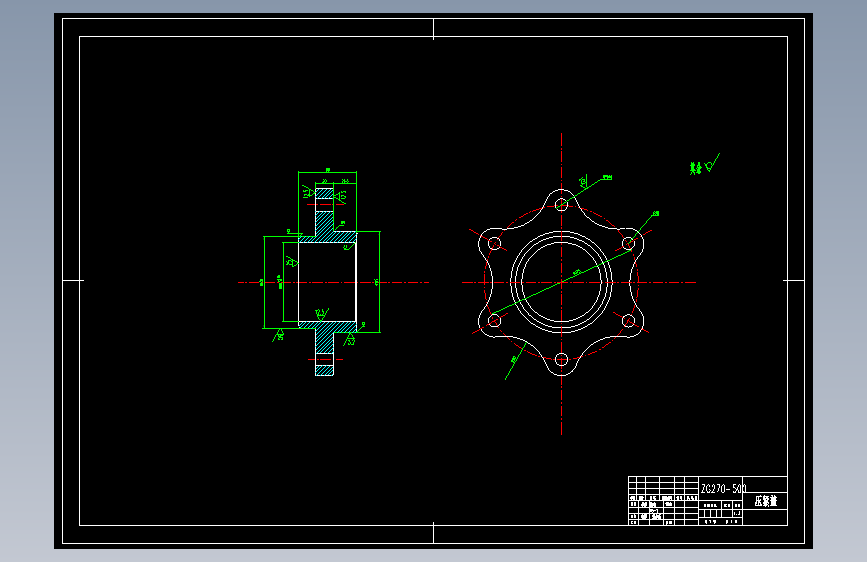Image resolution: width=867 pixels, height=562 pixels.
Task: Select the lower-right bolt hole circle
Action: click(x=629, y=321)
